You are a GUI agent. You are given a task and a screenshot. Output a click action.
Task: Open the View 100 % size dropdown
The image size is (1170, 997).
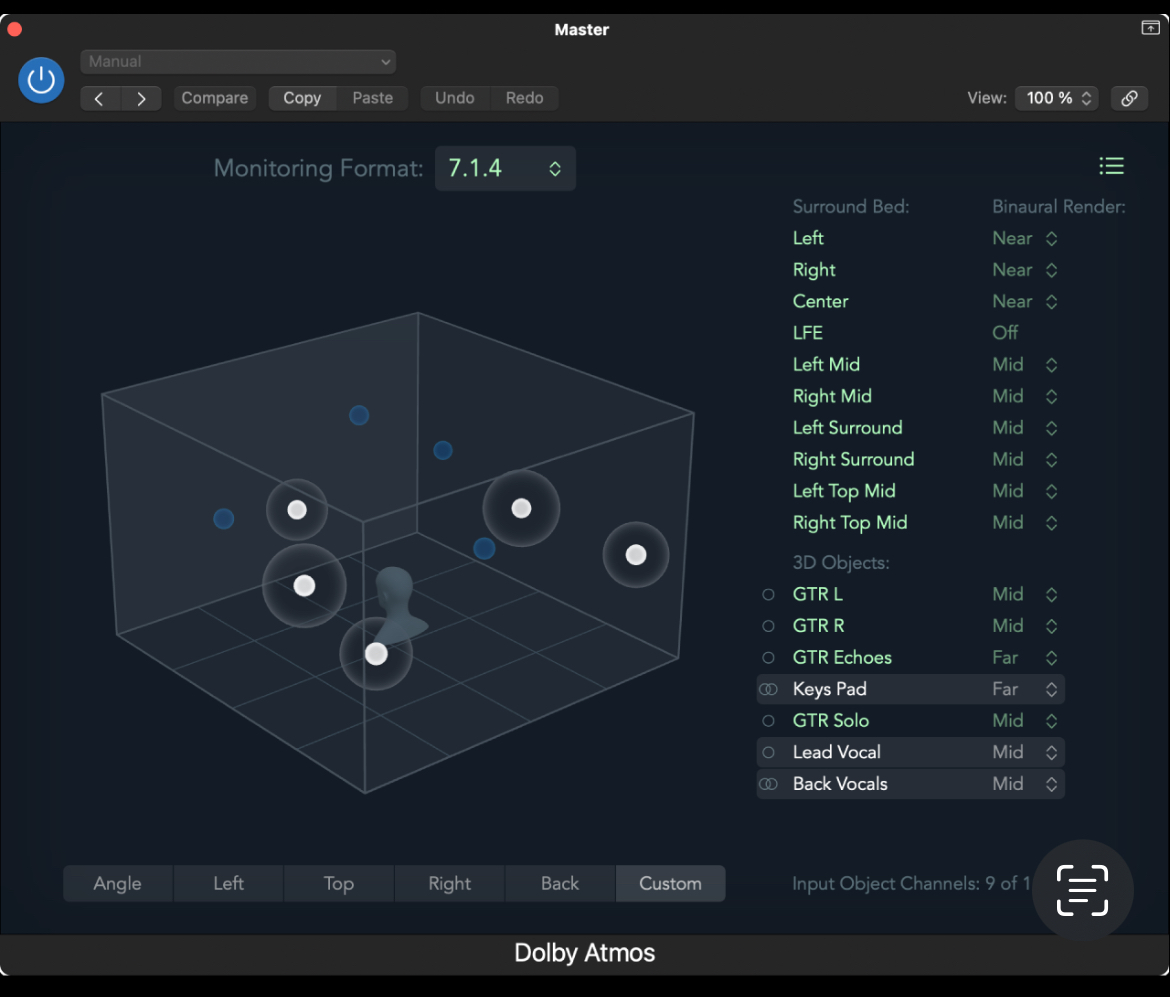[x=1057, y=99]
